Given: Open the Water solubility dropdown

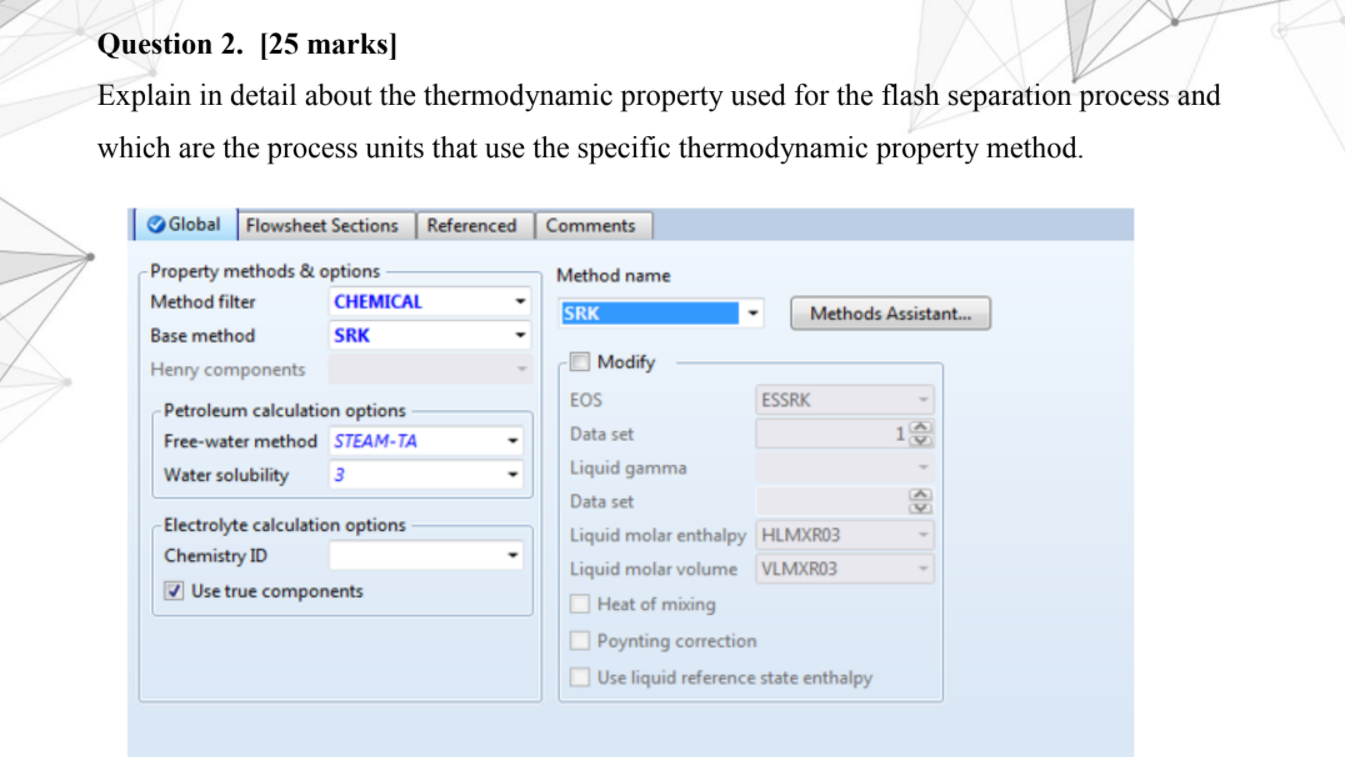Looking at the screenshot, I should (426, 475).
